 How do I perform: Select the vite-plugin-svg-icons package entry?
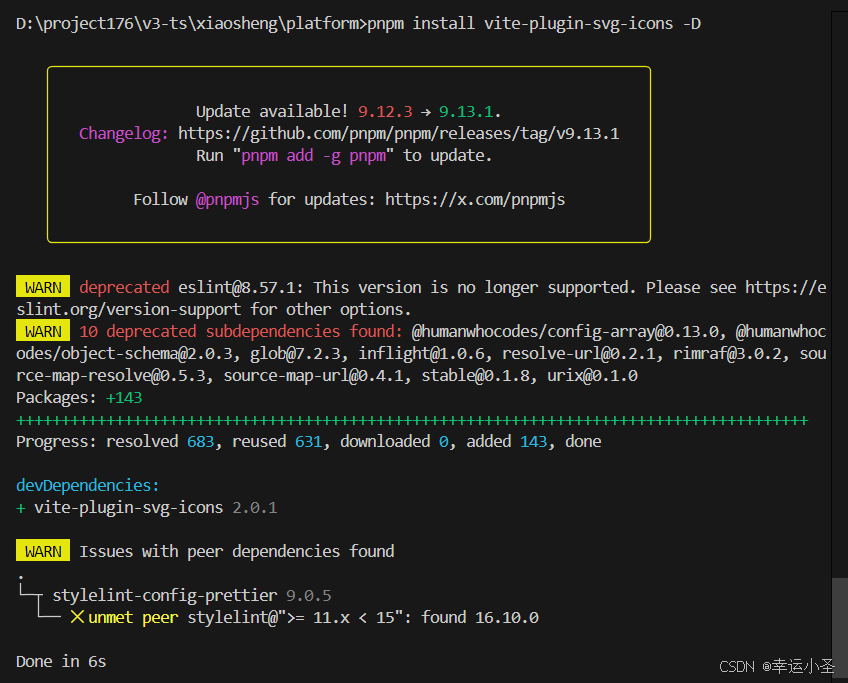127,507
